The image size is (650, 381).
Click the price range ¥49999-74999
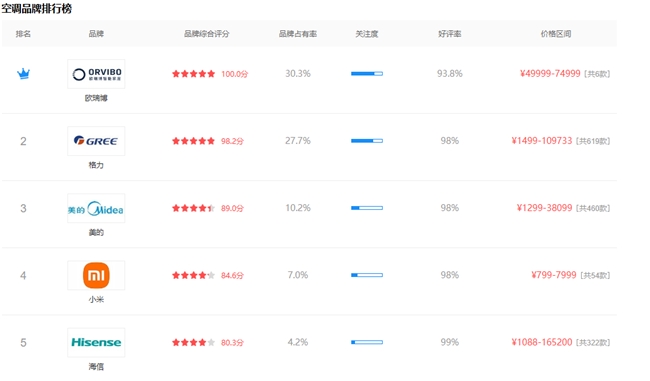pos(550,74)
